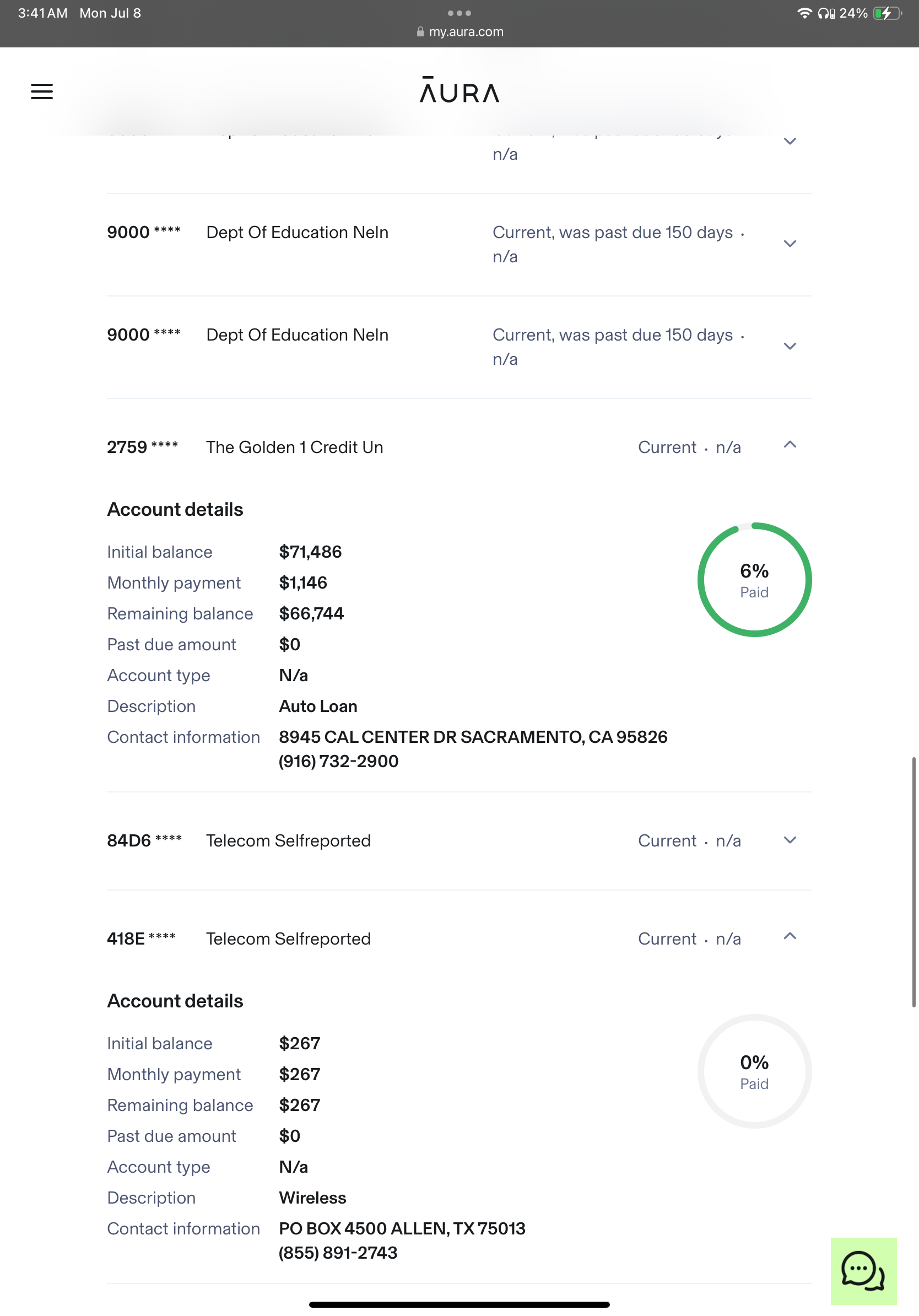Expand second Dept Of Education Neln chevron
919x1316 pixels.
tap(790, 346)
